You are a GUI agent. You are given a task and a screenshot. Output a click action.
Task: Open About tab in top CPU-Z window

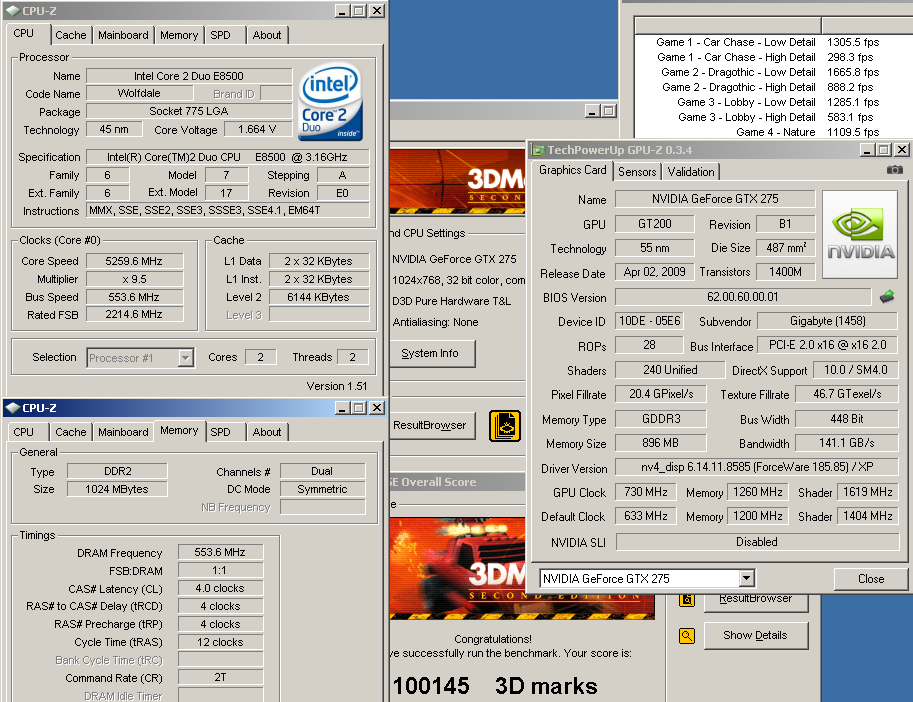point(267,35)
